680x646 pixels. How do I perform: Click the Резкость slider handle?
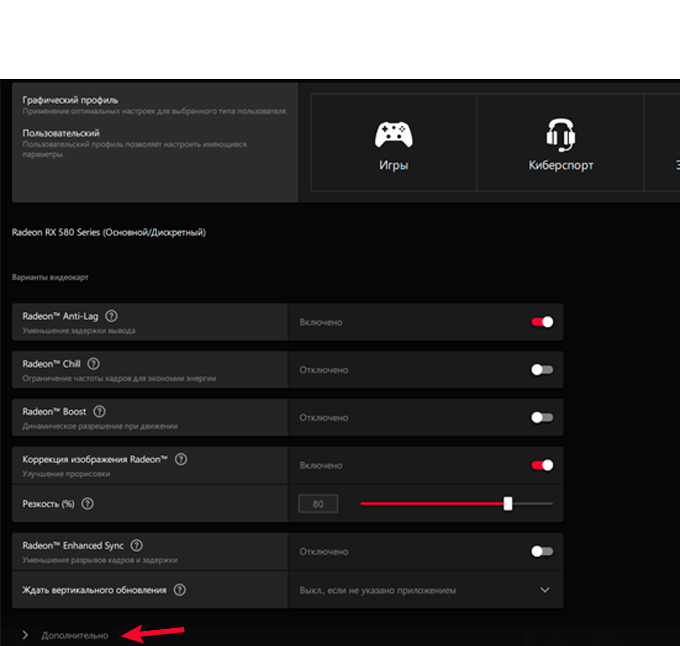(508, 504)
